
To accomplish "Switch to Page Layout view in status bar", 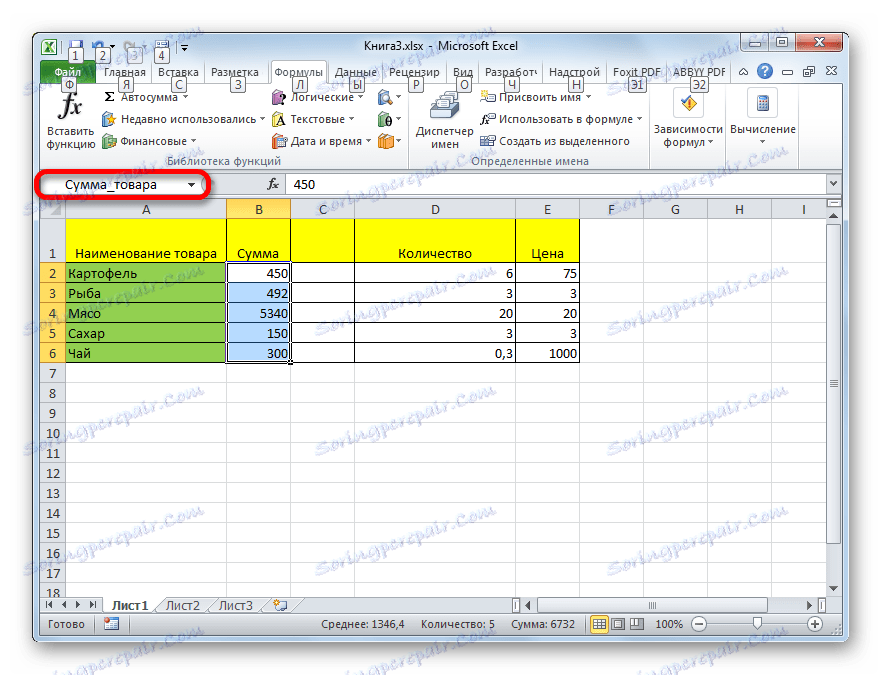I will click(617, 623).
